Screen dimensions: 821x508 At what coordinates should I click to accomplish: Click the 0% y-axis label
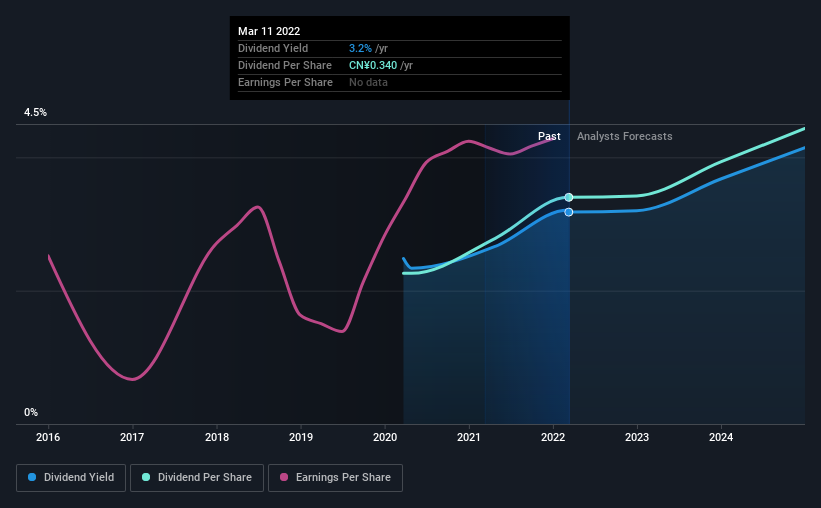[31, 413]
